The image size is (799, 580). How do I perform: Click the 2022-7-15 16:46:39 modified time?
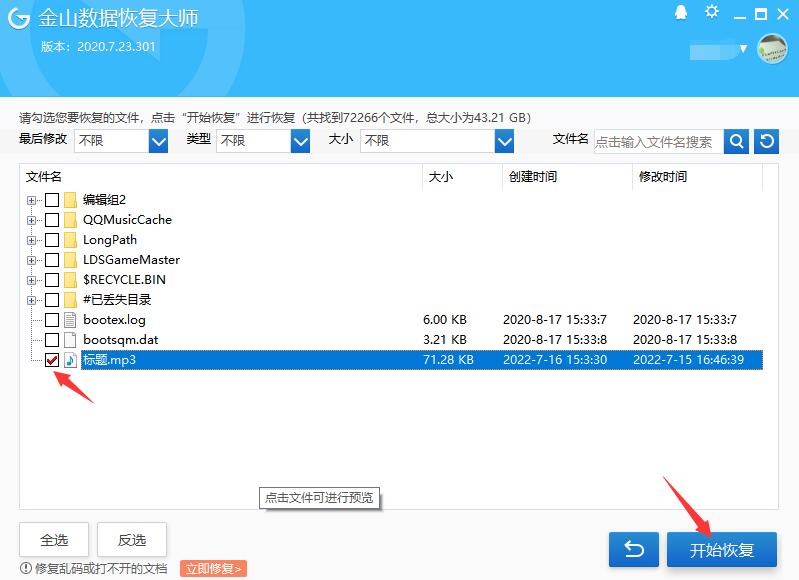688,359
